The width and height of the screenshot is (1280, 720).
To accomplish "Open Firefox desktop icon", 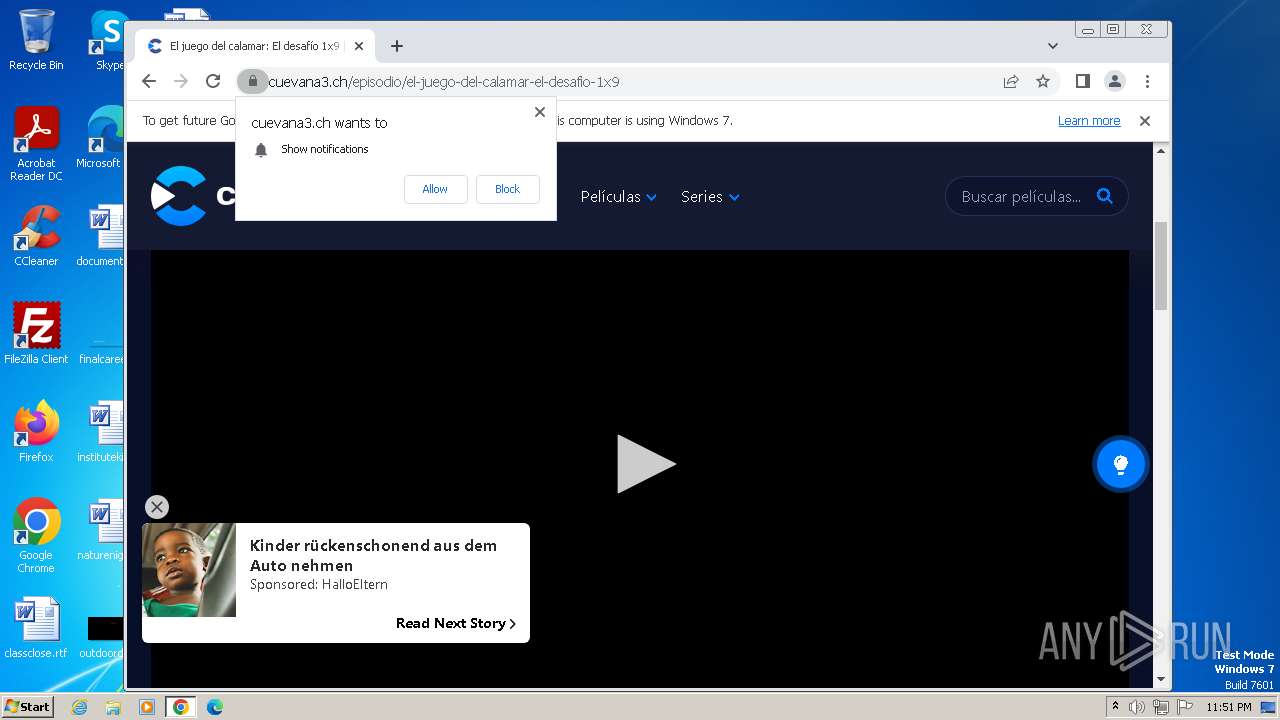I will click(36, 432).
